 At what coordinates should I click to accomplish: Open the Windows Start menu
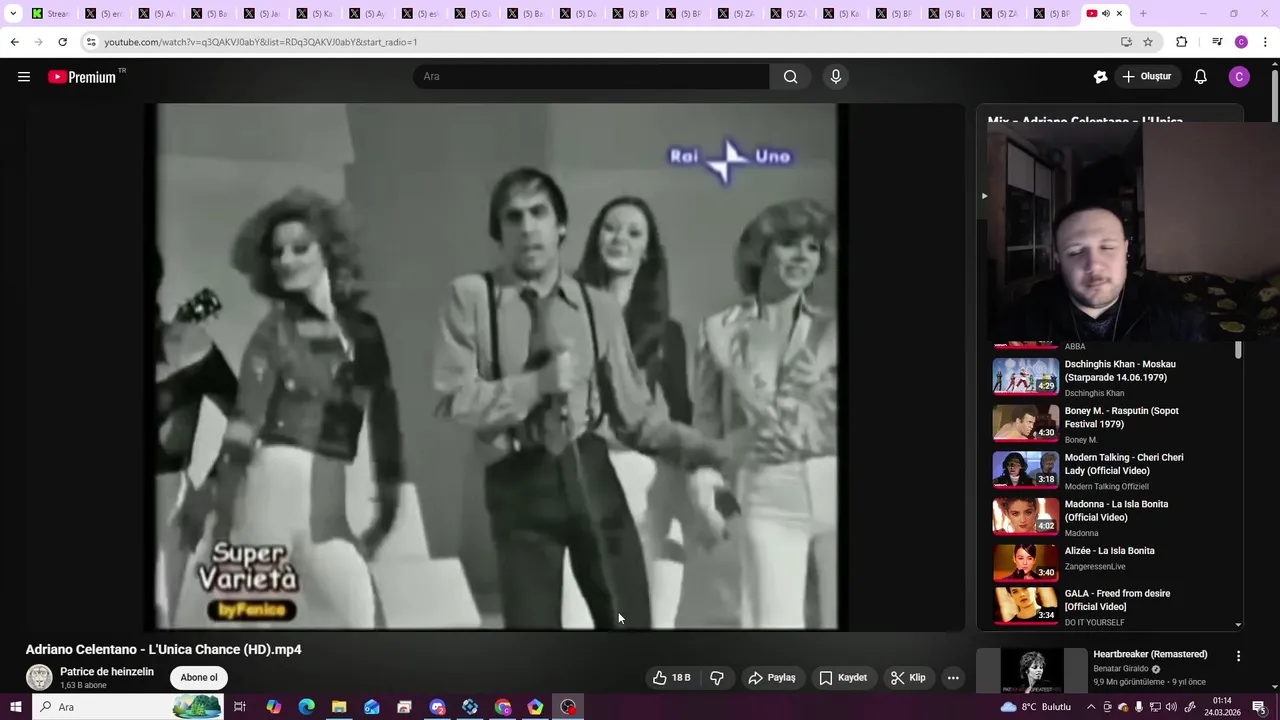15,707
